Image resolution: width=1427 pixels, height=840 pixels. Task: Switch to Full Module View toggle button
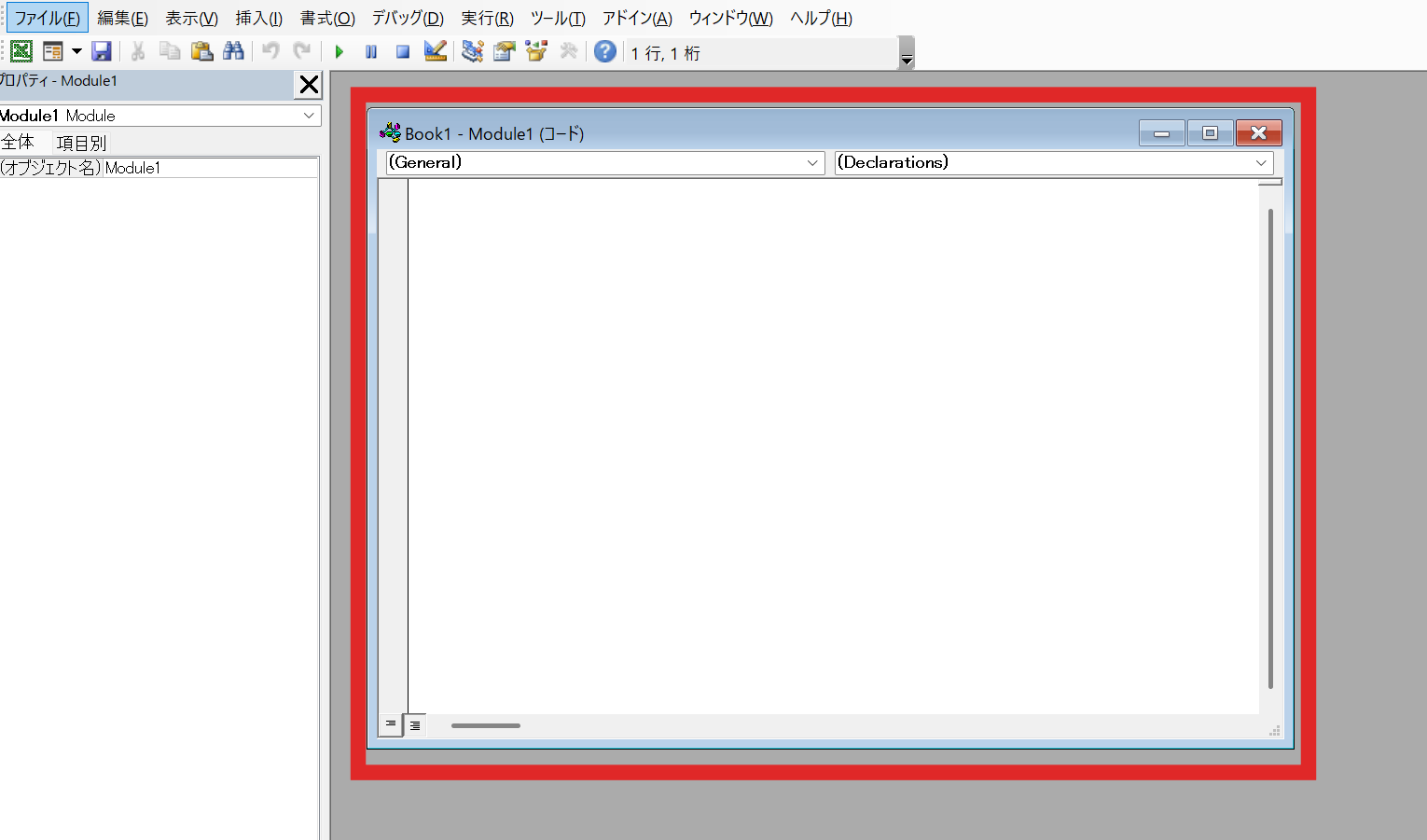point(415,724)
